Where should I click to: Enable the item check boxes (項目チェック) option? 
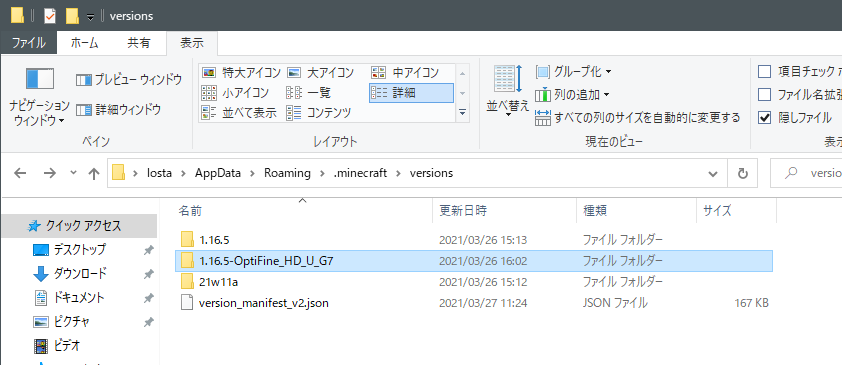coord(764,71)
